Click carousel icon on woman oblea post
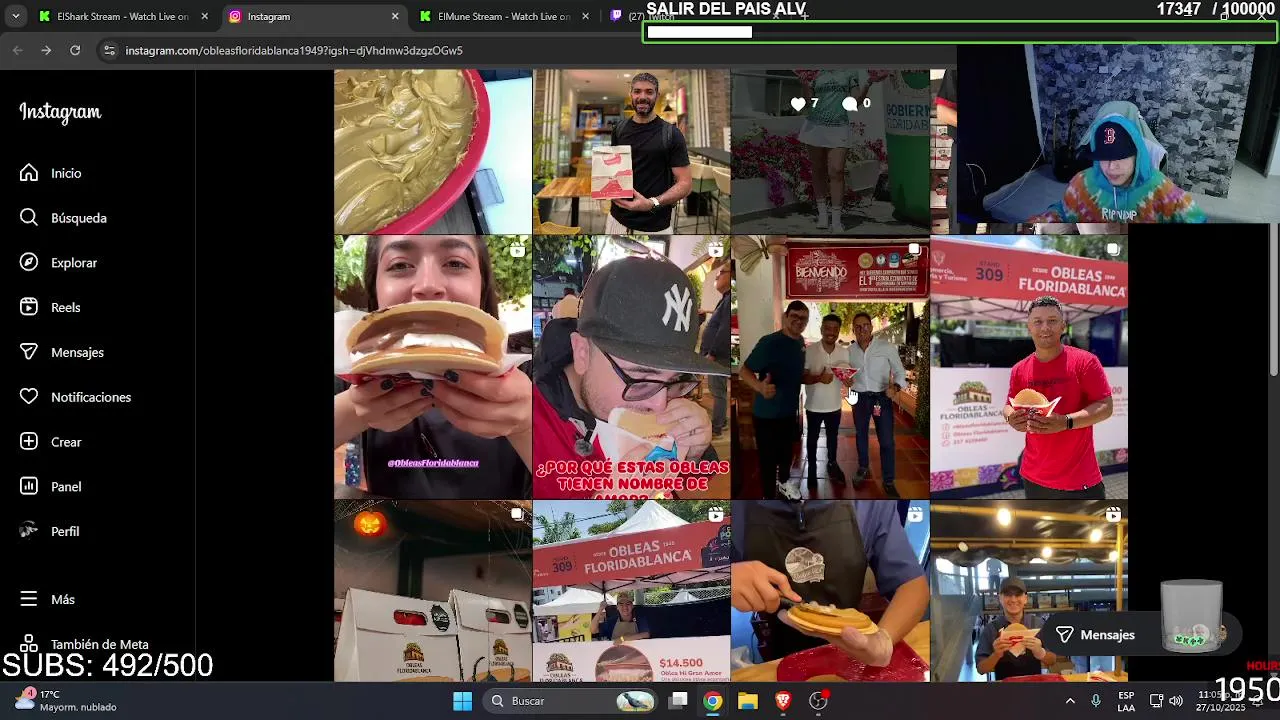1280x720 pixels. [517, 250]
